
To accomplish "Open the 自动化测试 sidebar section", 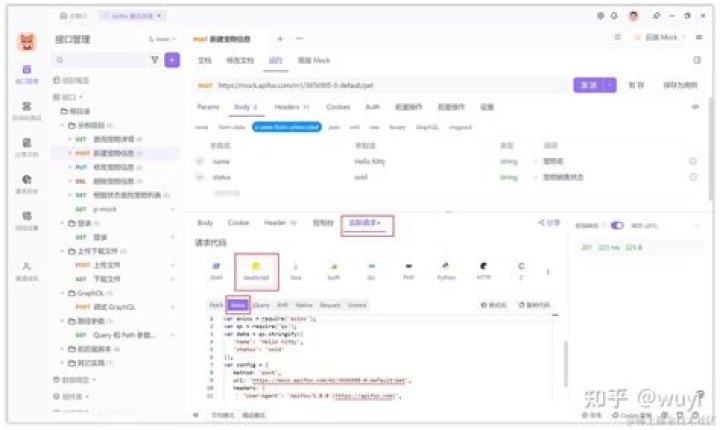I will coord(27,111).
